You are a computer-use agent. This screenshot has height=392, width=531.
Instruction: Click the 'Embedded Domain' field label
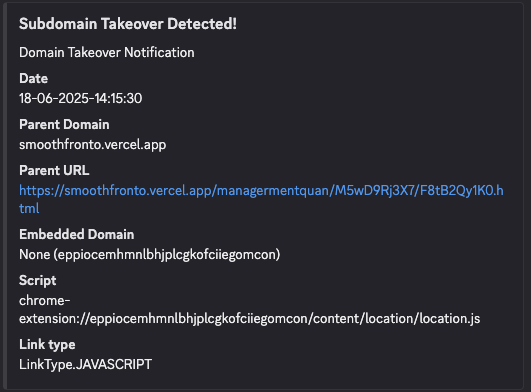click(77, 234)
